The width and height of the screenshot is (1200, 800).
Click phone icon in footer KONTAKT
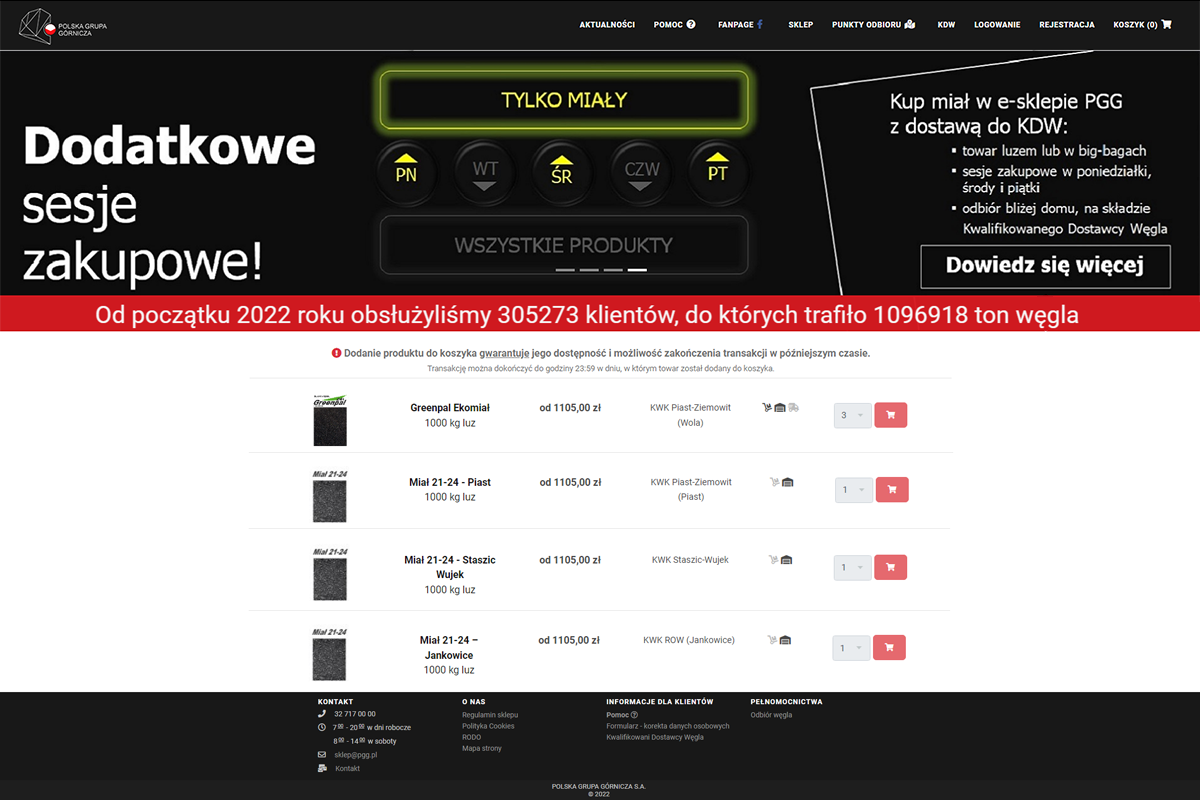point(322,714)
